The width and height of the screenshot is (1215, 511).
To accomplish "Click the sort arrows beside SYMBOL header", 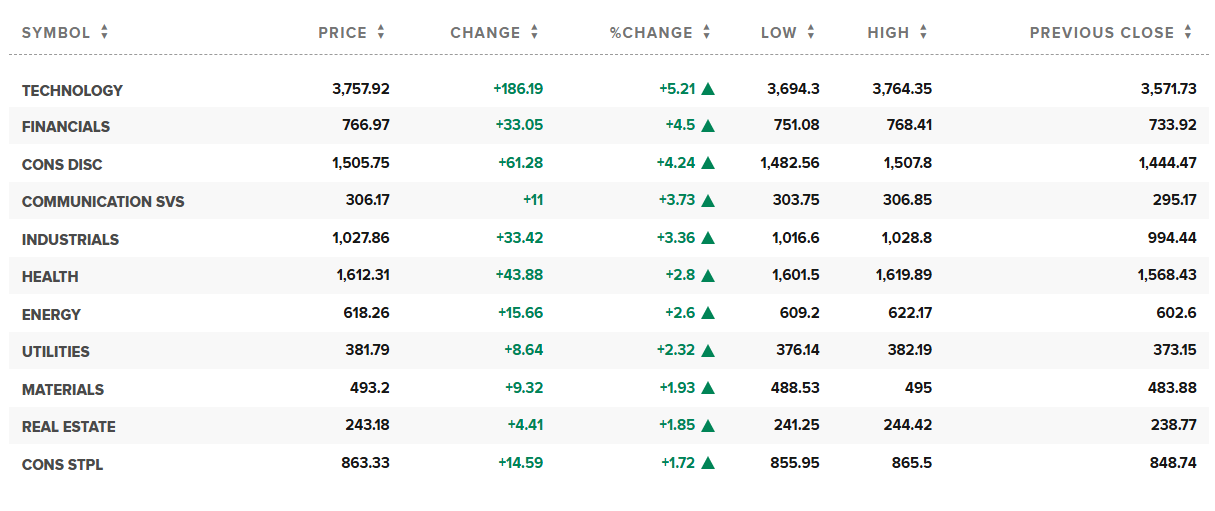I will coord(104,33).
